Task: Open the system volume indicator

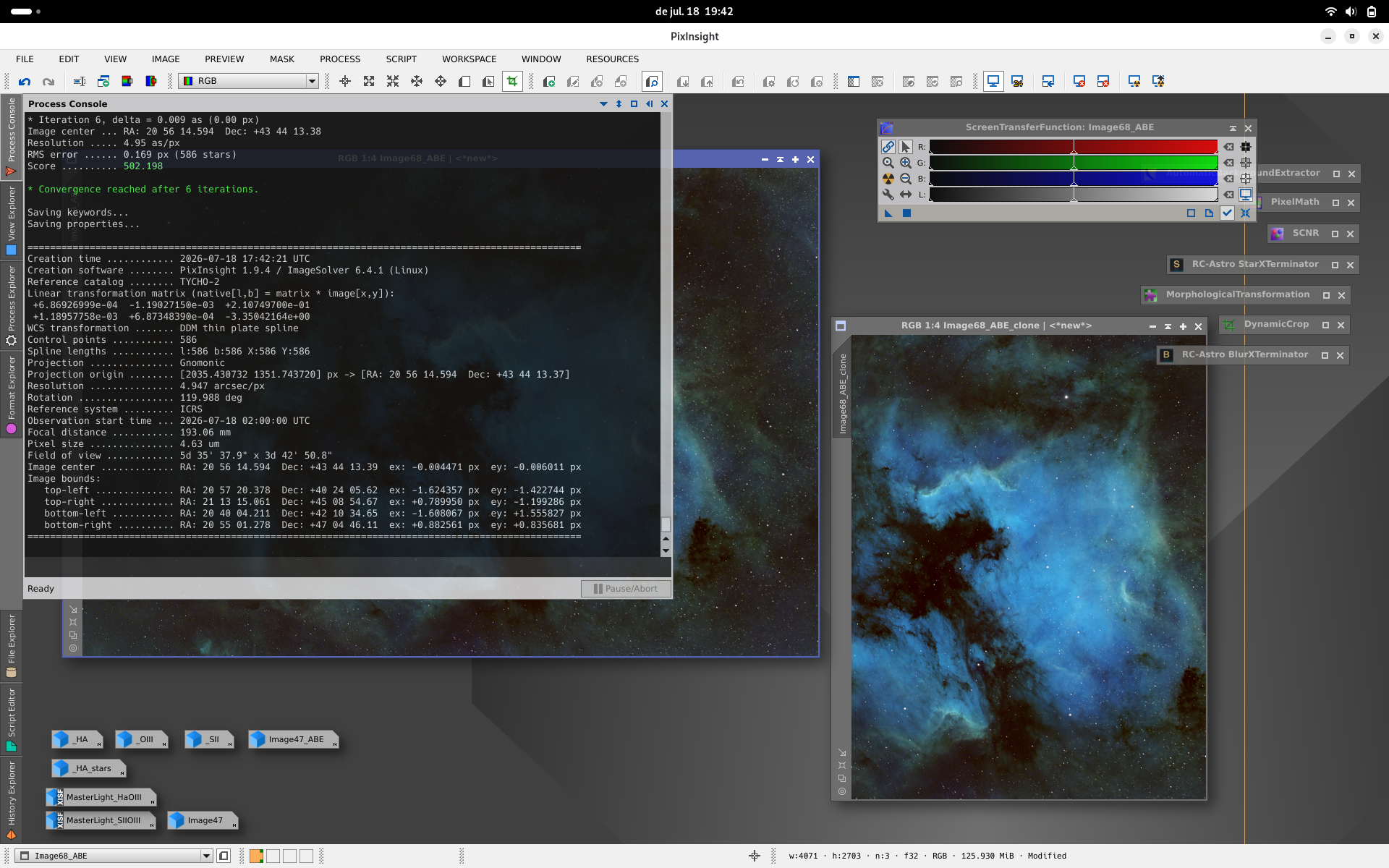Action: pos(1351,12)
